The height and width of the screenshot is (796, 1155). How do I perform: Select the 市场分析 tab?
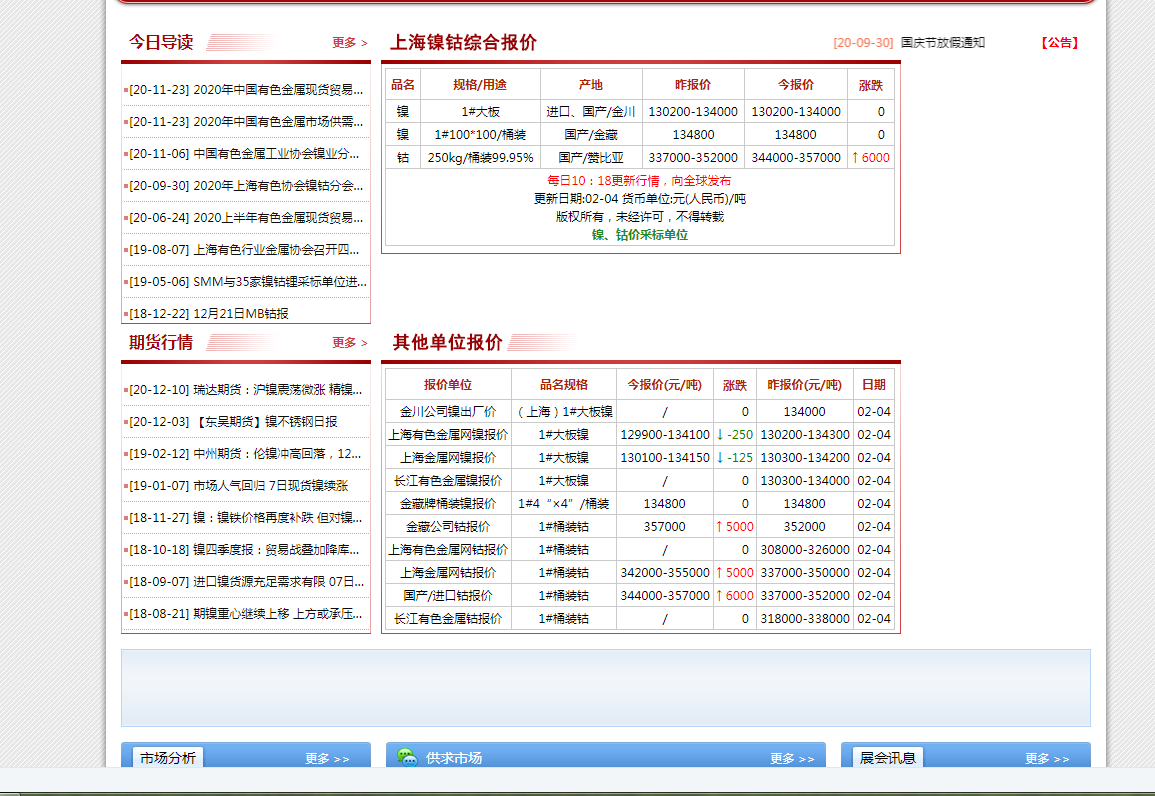coord(168,758)
